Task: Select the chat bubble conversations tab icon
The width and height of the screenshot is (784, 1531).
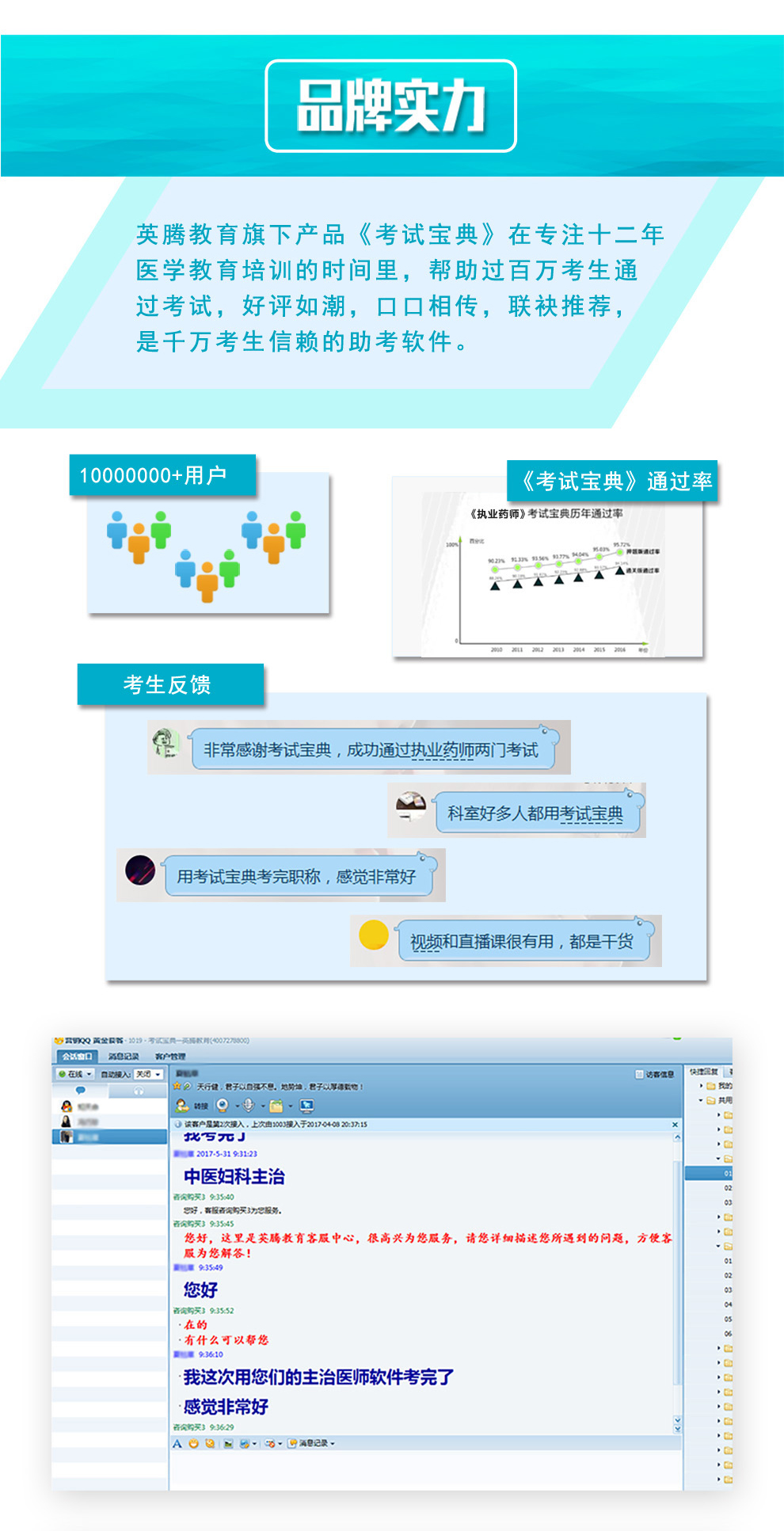Action: pos(80,1091)
